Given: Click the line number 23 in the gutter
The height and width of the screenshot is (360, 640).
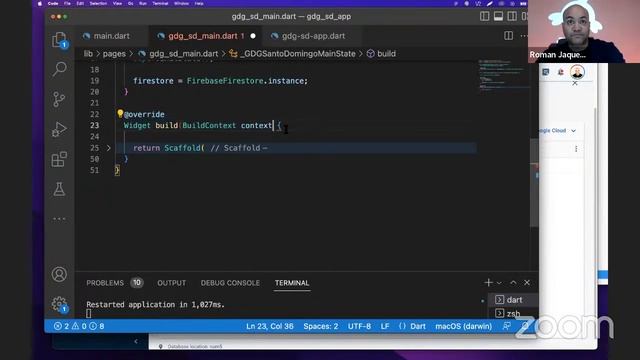Looking at the screenshot, I should pyautogui.click(x=95, y=125).
